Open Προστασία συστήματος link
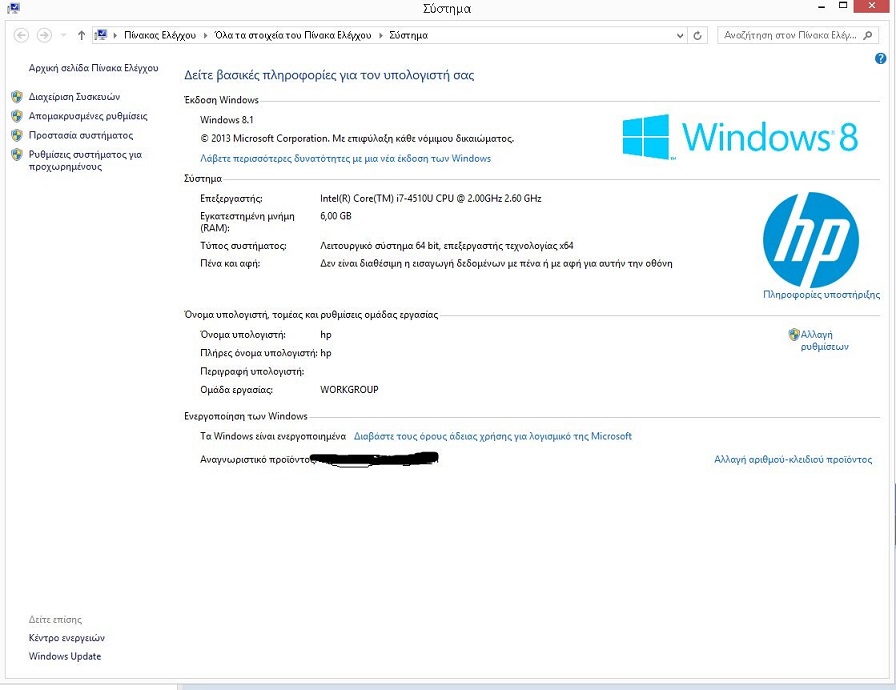Viewport: 896px width, 690px height. click(x=81, y=135)
